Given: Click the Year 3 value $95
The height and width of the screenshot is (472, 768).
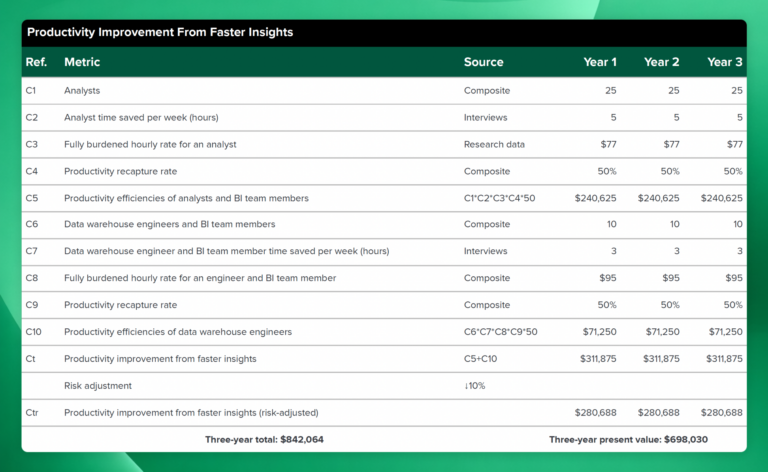Looking at the screenshot, I should (734, 278).
